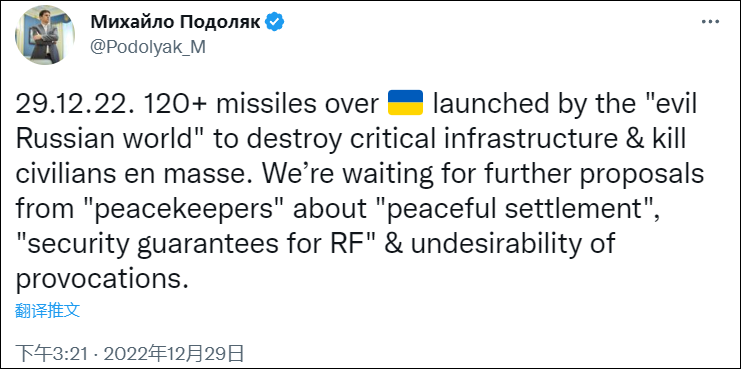
Task: Click the 2022年12月29日 post date
Action: coord(174,353)
